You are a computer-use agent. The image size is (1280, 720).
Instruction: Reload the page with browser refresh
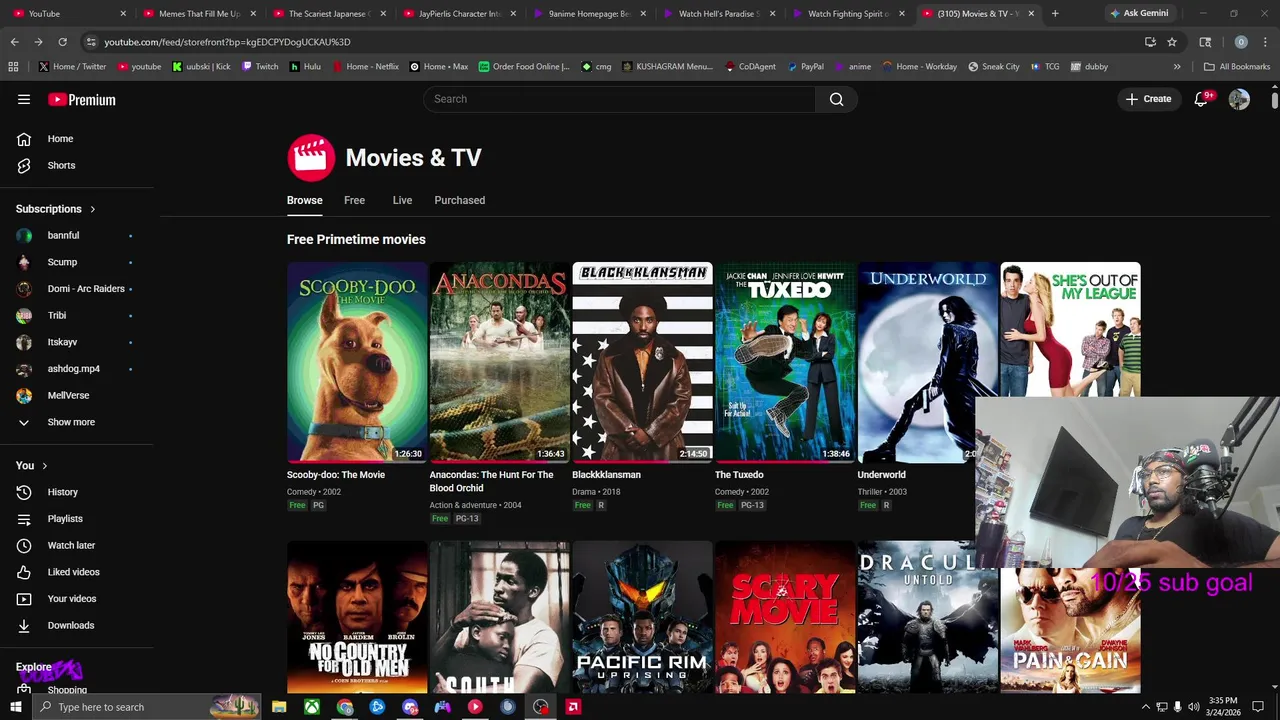click(62, 42)
